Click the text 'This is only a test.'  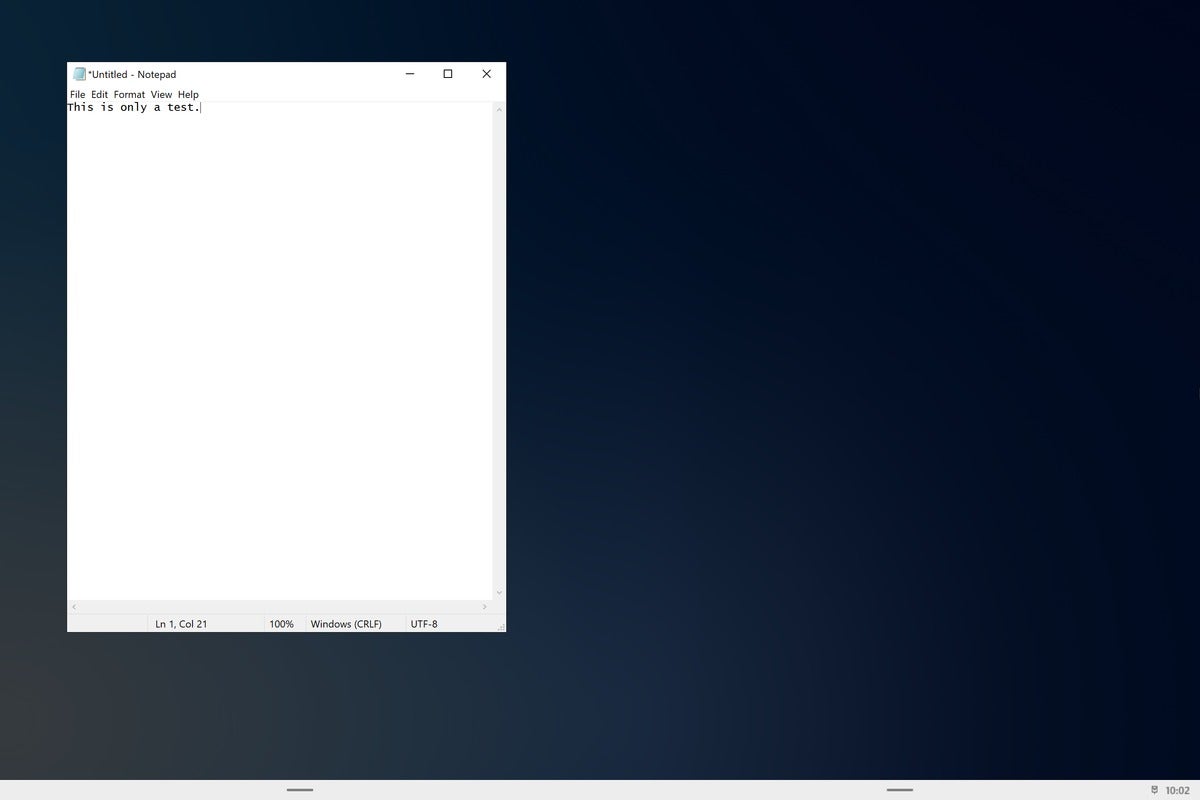coord(134,107)
